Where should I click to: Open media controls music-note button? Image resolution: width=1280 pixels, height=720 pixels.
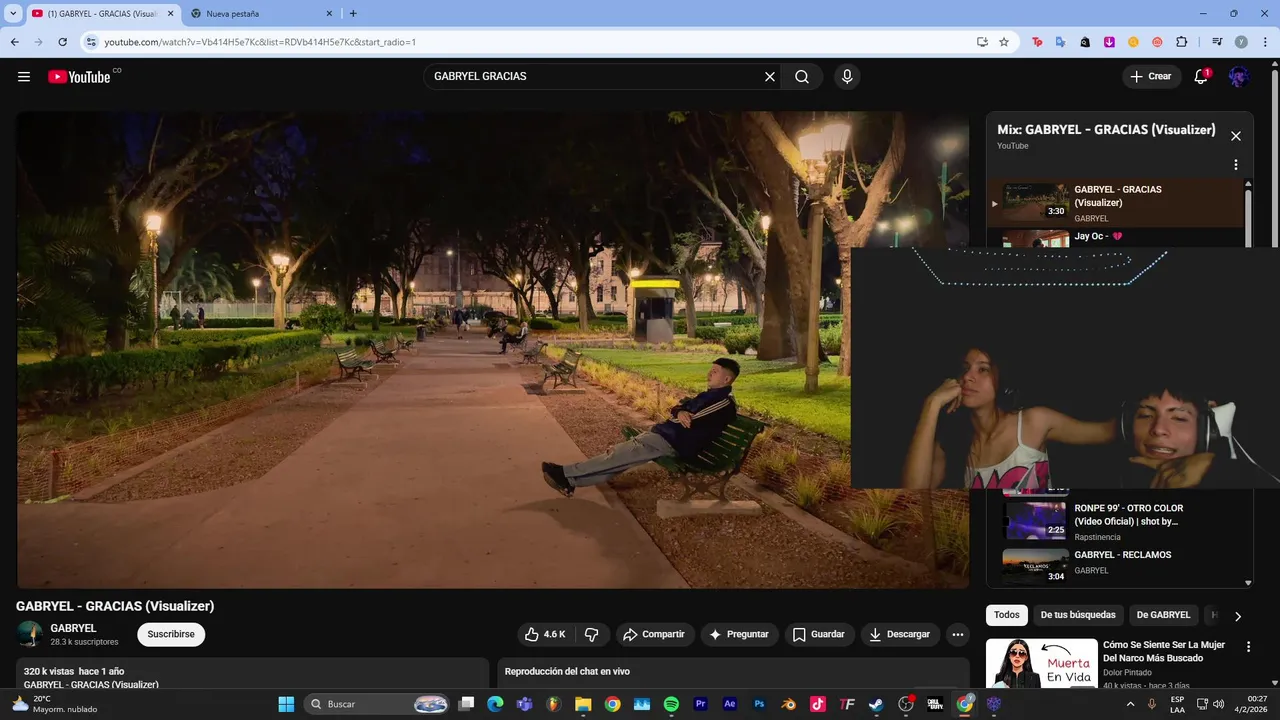point(1217,42)
